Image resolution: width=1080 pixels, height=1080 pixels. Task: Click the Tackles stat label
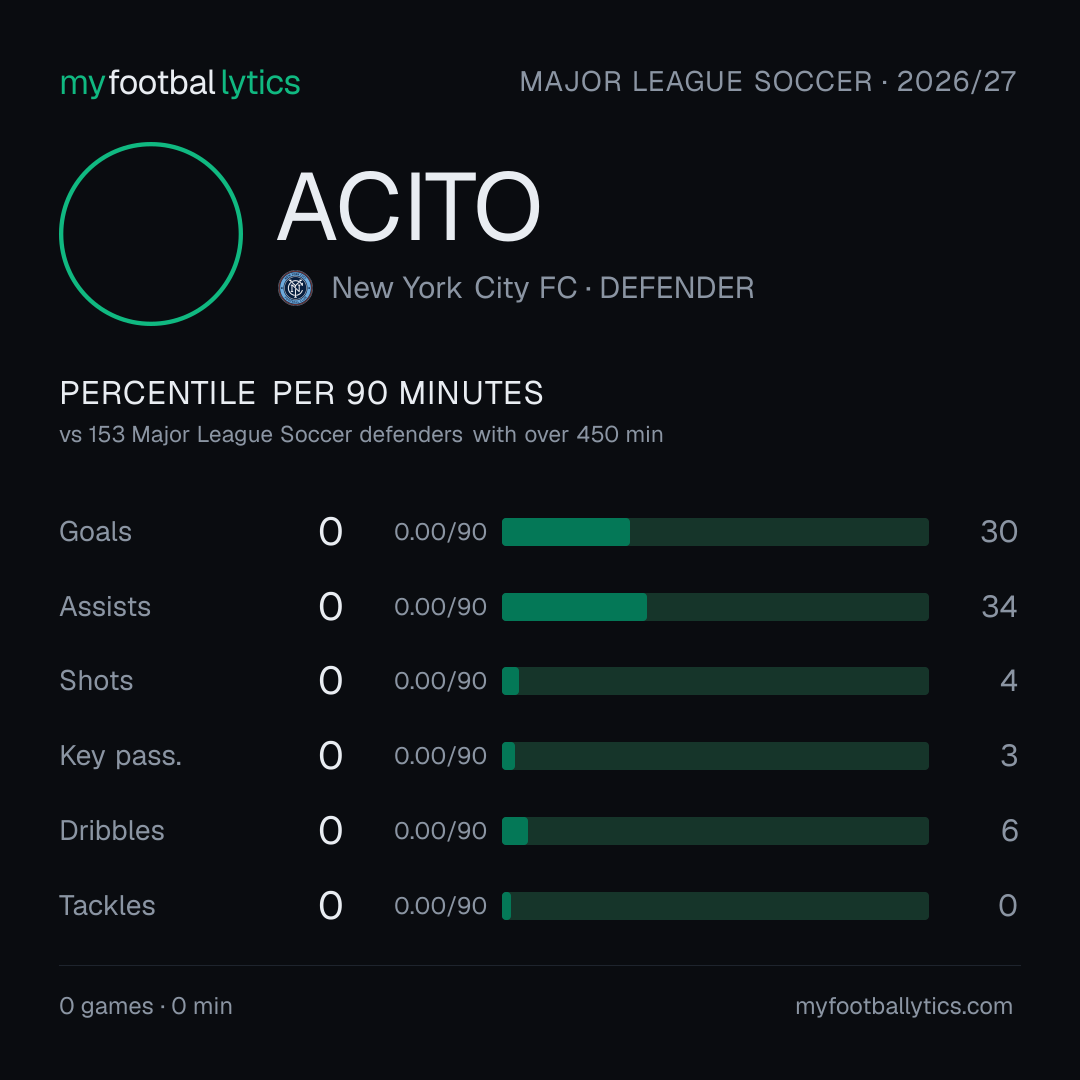point(107,906)
